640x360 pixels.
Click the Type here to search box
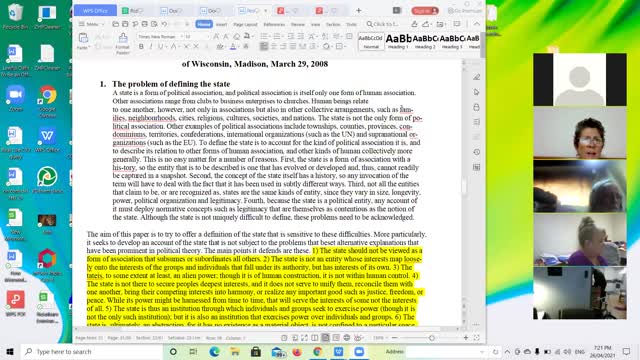pyautogui.click(x=92, y=351)
